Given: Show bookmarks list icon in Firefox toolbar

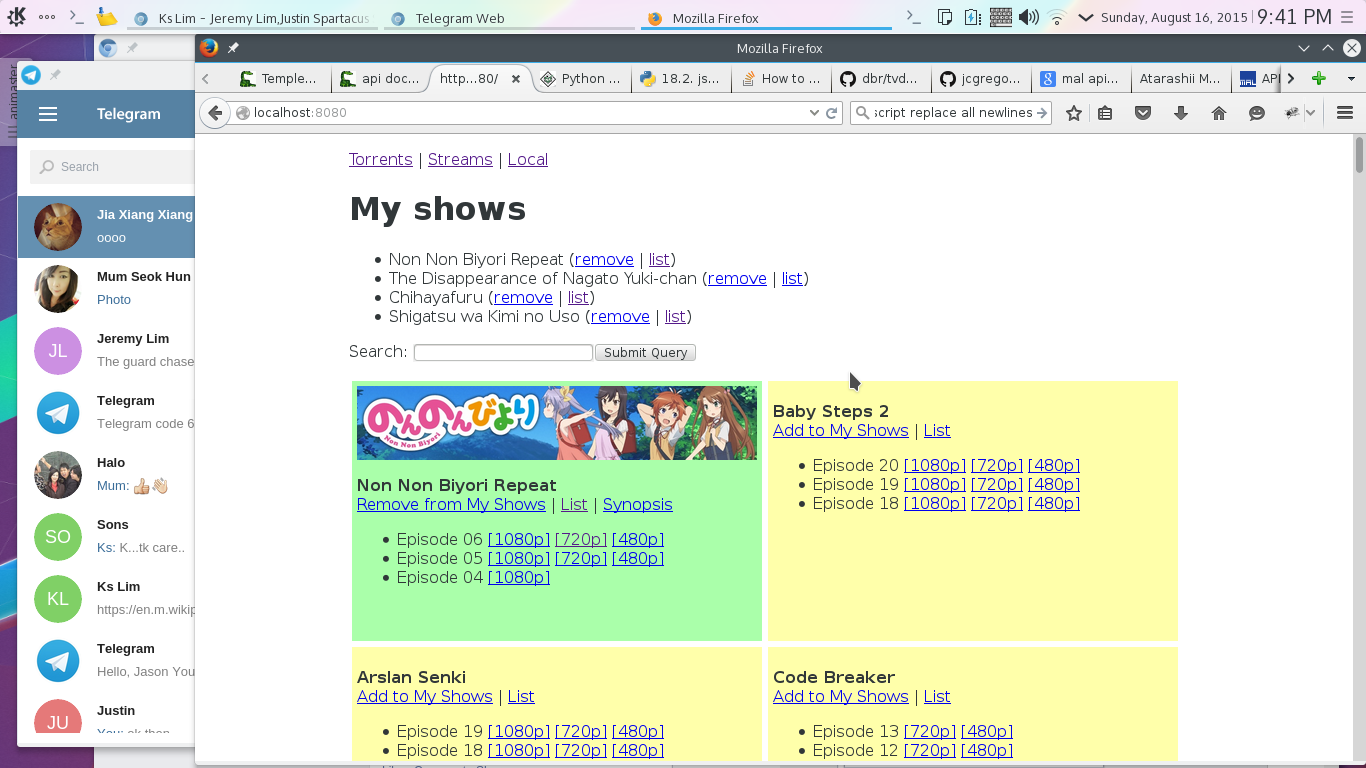Looking at the screenshot, I should tap(1105, 113).
